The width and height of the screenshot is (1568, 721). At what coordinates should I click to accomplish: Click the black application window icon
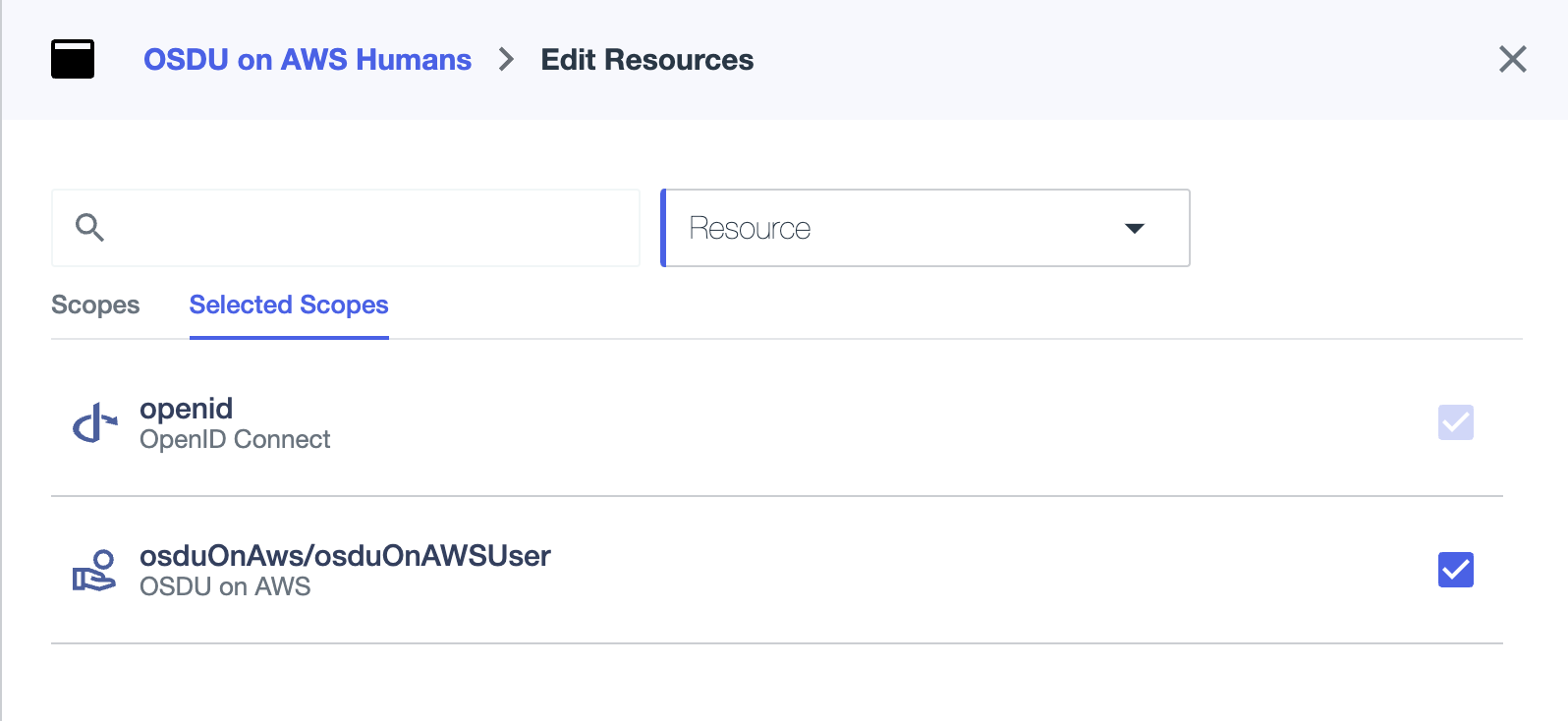[x=73, y=59]
